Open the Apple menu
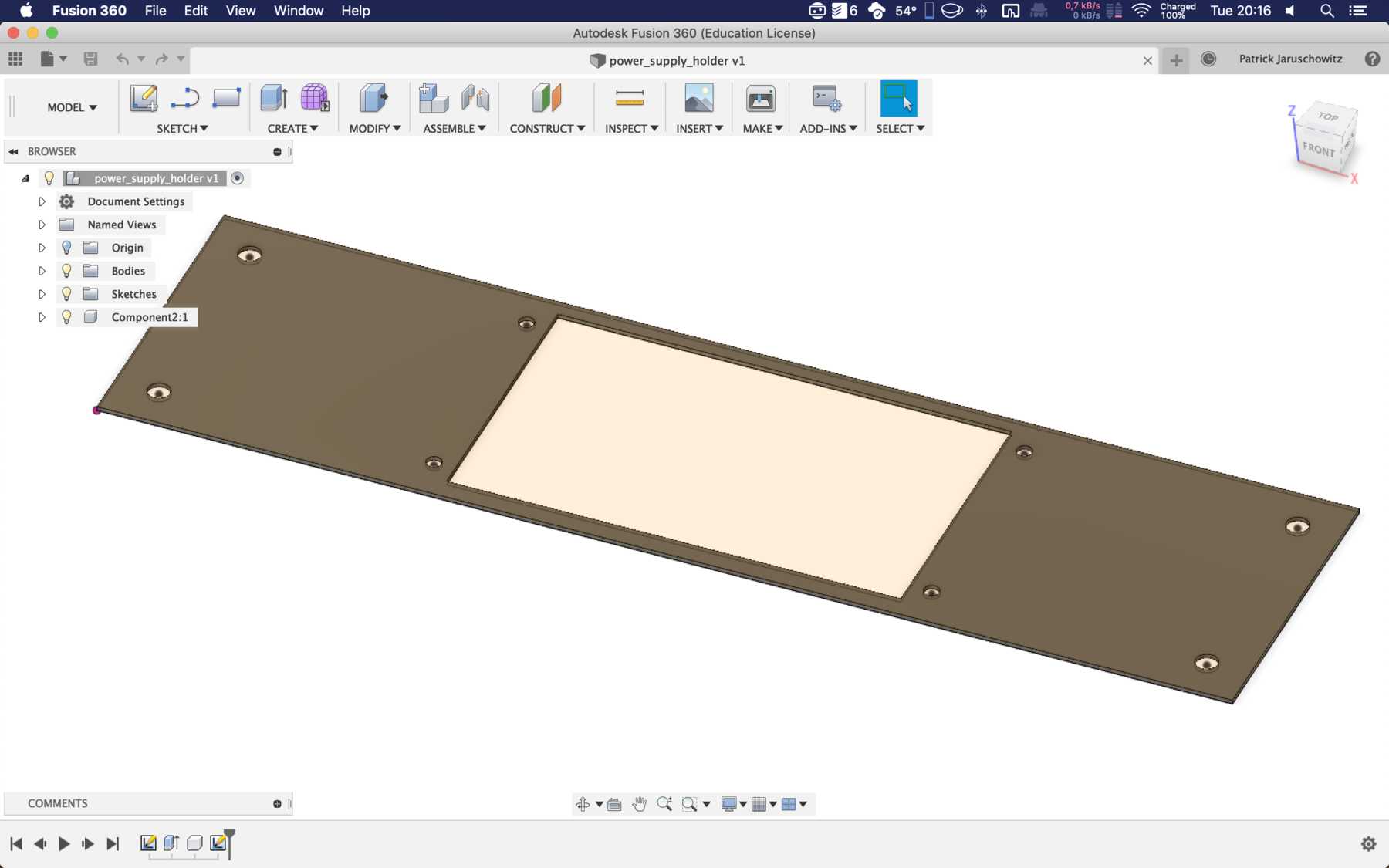 (26, 11)
